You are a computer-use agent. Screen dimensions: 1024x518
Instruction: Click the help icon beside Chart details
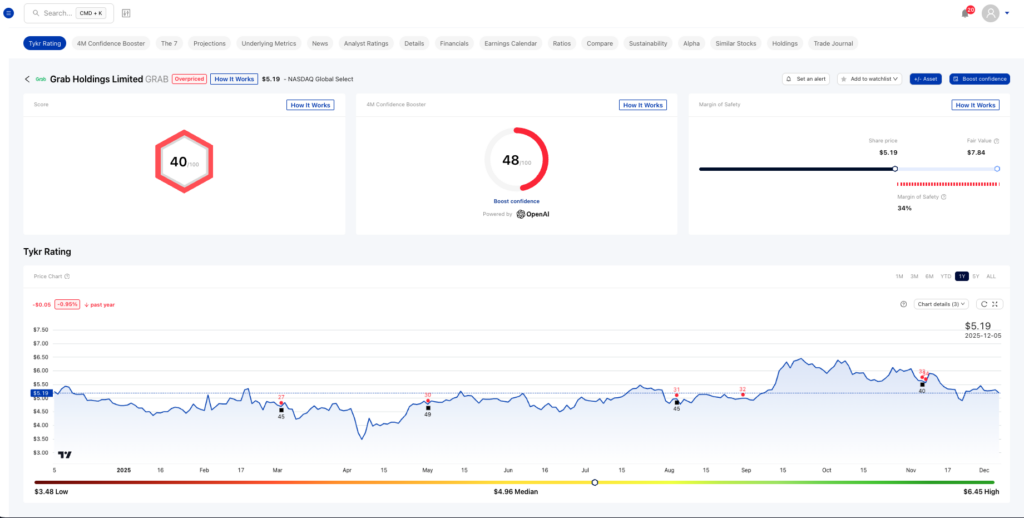tap(904, 304)
